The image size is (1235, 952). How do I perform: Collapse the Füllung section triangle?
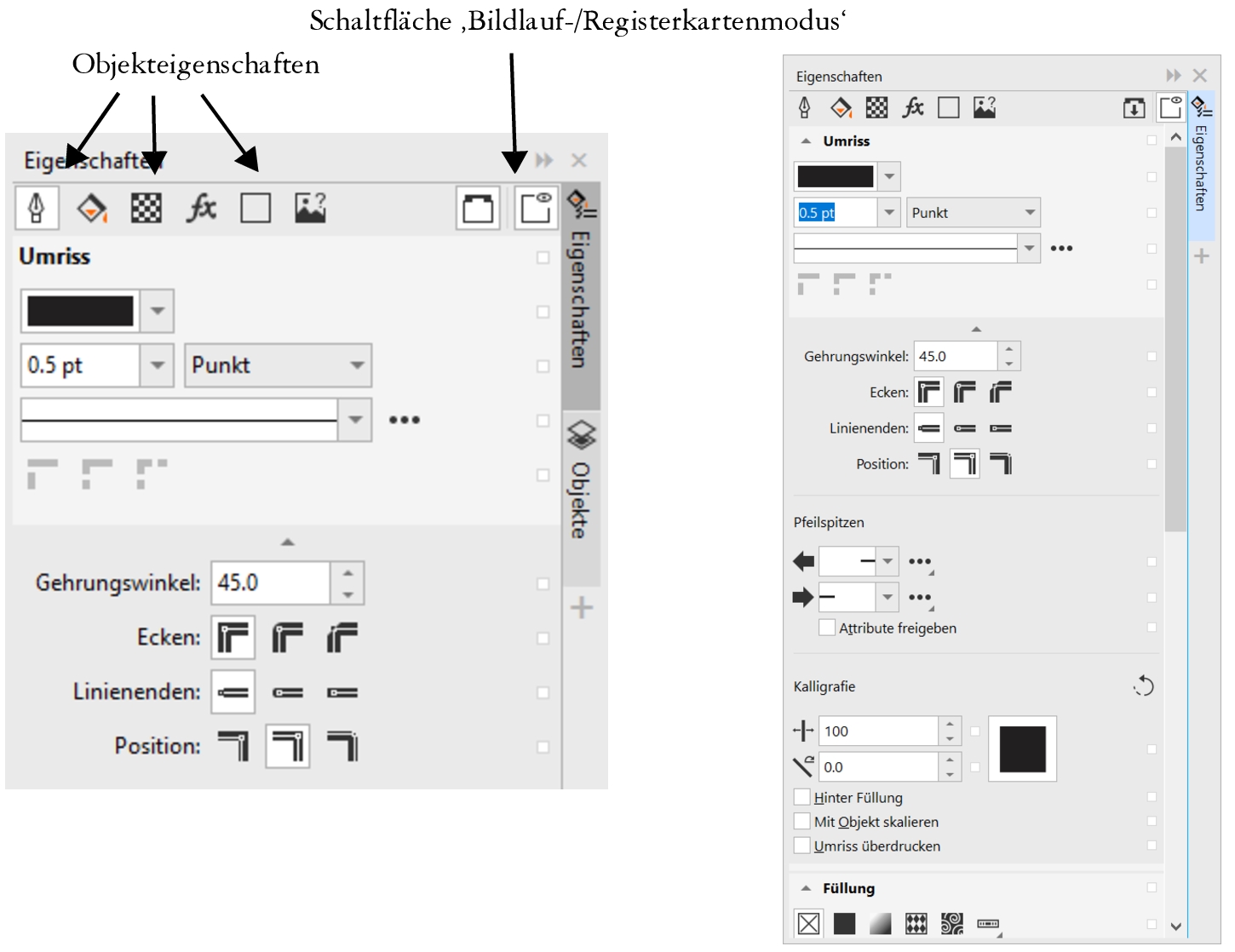[806, 888]
